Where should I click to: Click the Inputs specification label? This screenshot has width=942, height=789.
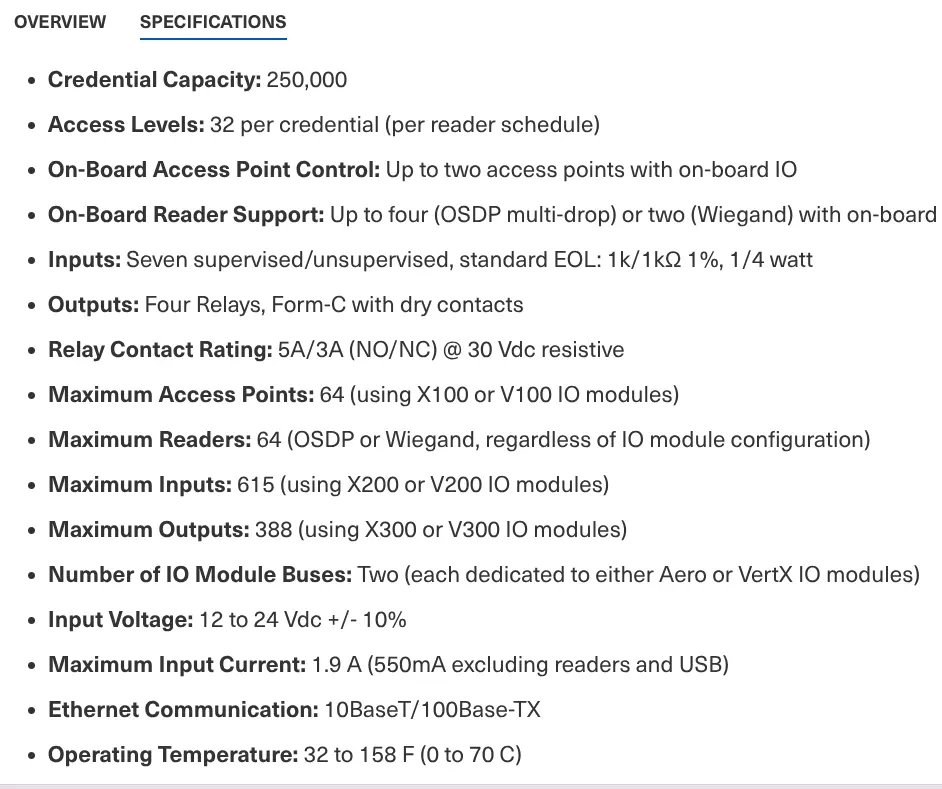point(85,260)
